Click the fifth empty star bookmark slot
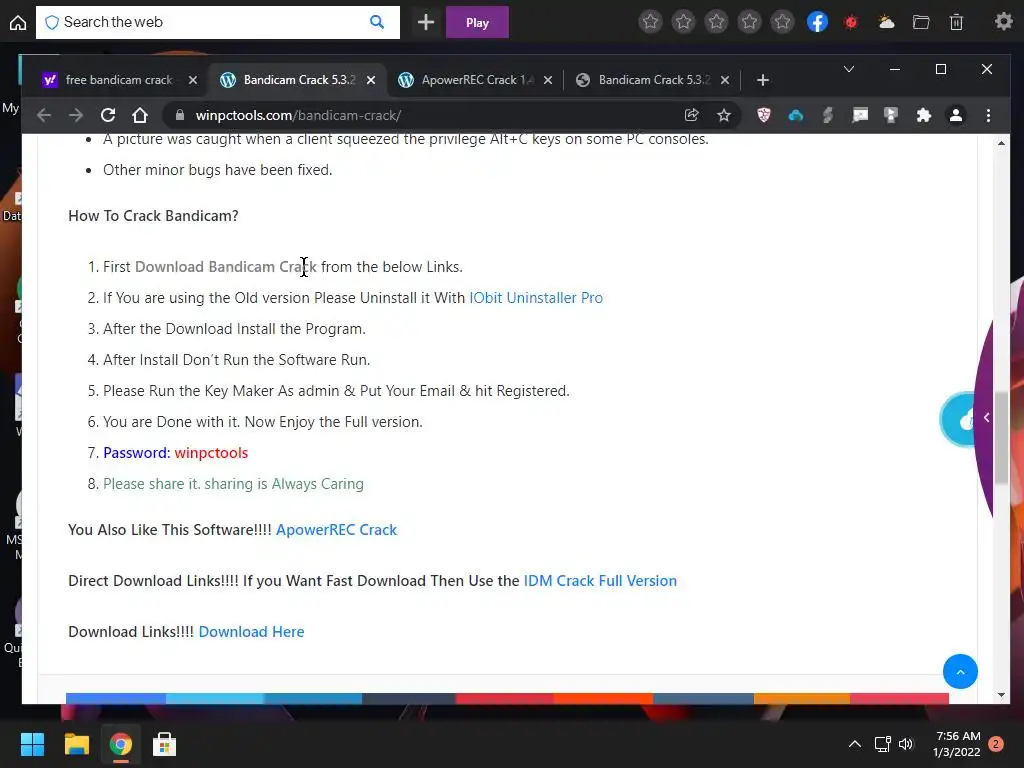 [x=782, y=22]
